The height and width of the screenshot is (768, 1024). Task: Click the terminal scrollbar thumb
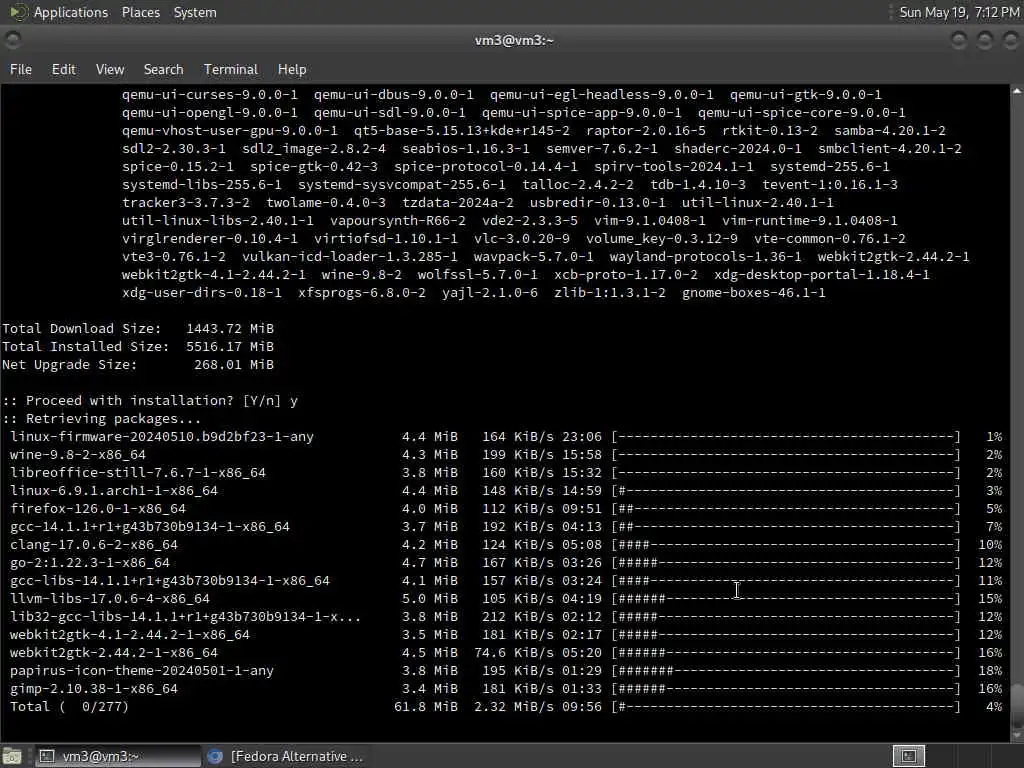[x=1017, y=703]
